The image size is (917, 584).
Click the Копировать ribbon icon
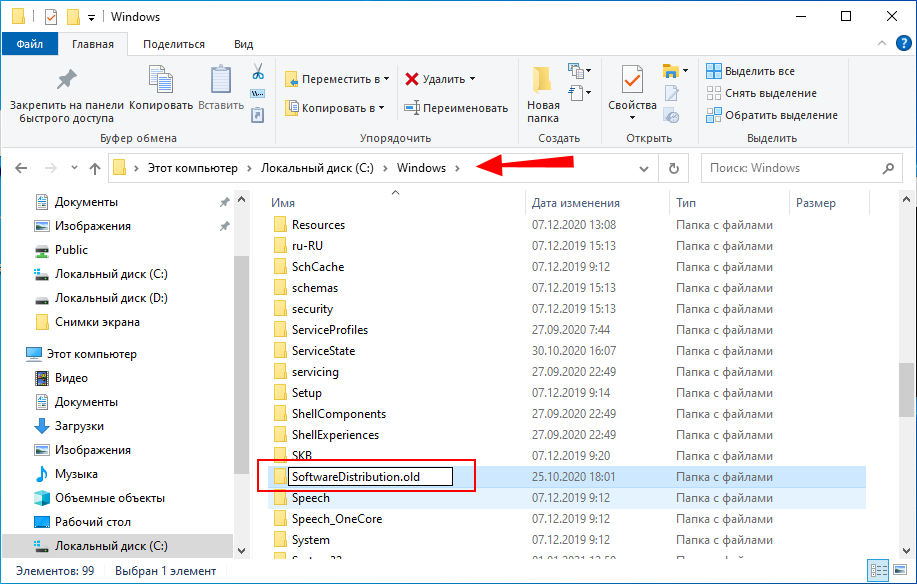point(161,80)
